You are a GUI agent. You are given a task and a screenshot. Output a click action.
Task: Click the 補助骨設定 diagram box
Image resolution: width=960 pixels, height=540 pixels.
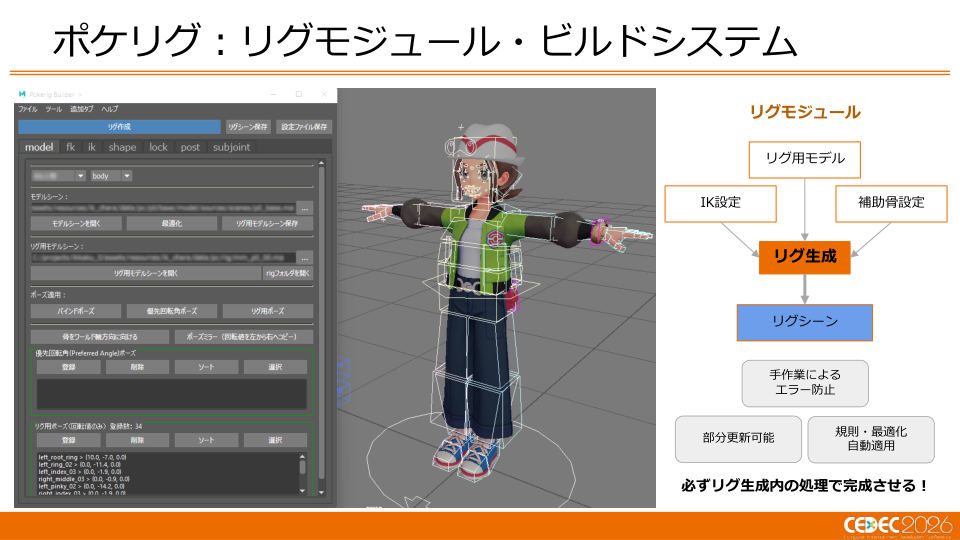tap(891, 203)
